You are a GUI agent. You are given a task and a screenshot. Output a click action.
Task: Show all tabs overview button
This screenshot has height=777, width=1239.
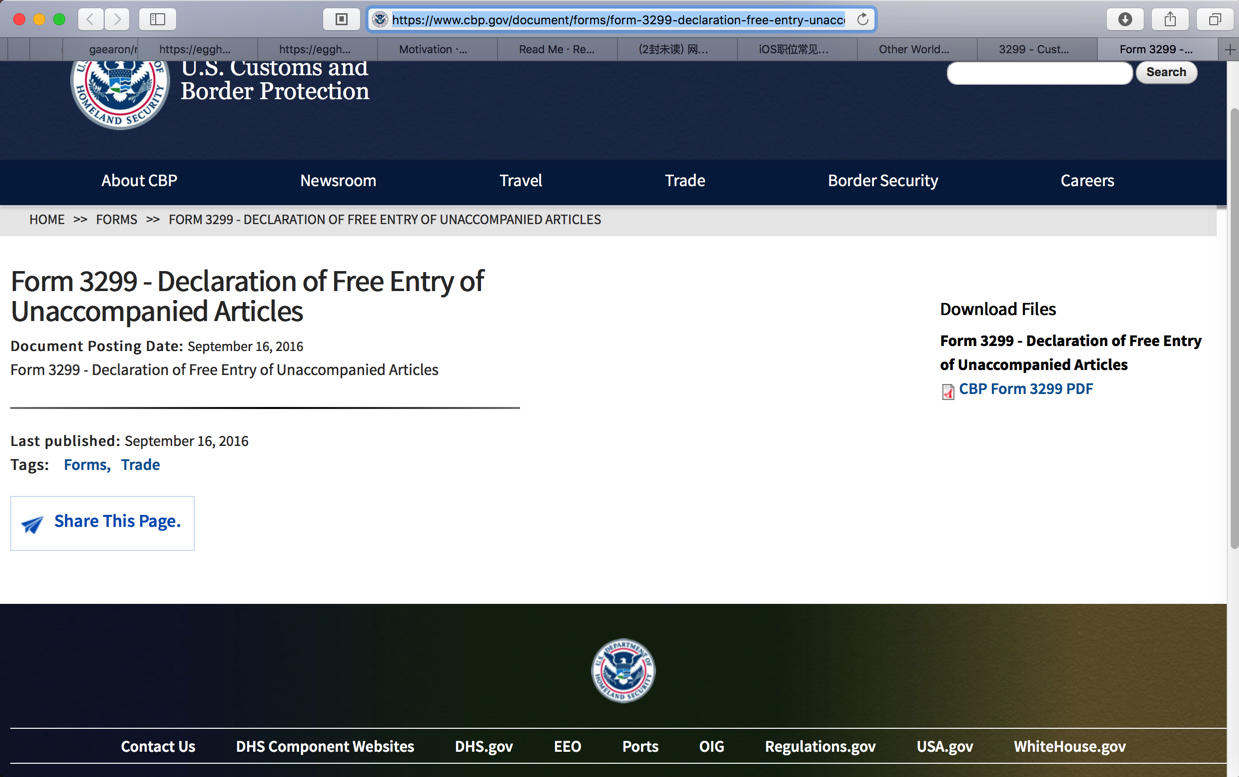coord(1214,19)
